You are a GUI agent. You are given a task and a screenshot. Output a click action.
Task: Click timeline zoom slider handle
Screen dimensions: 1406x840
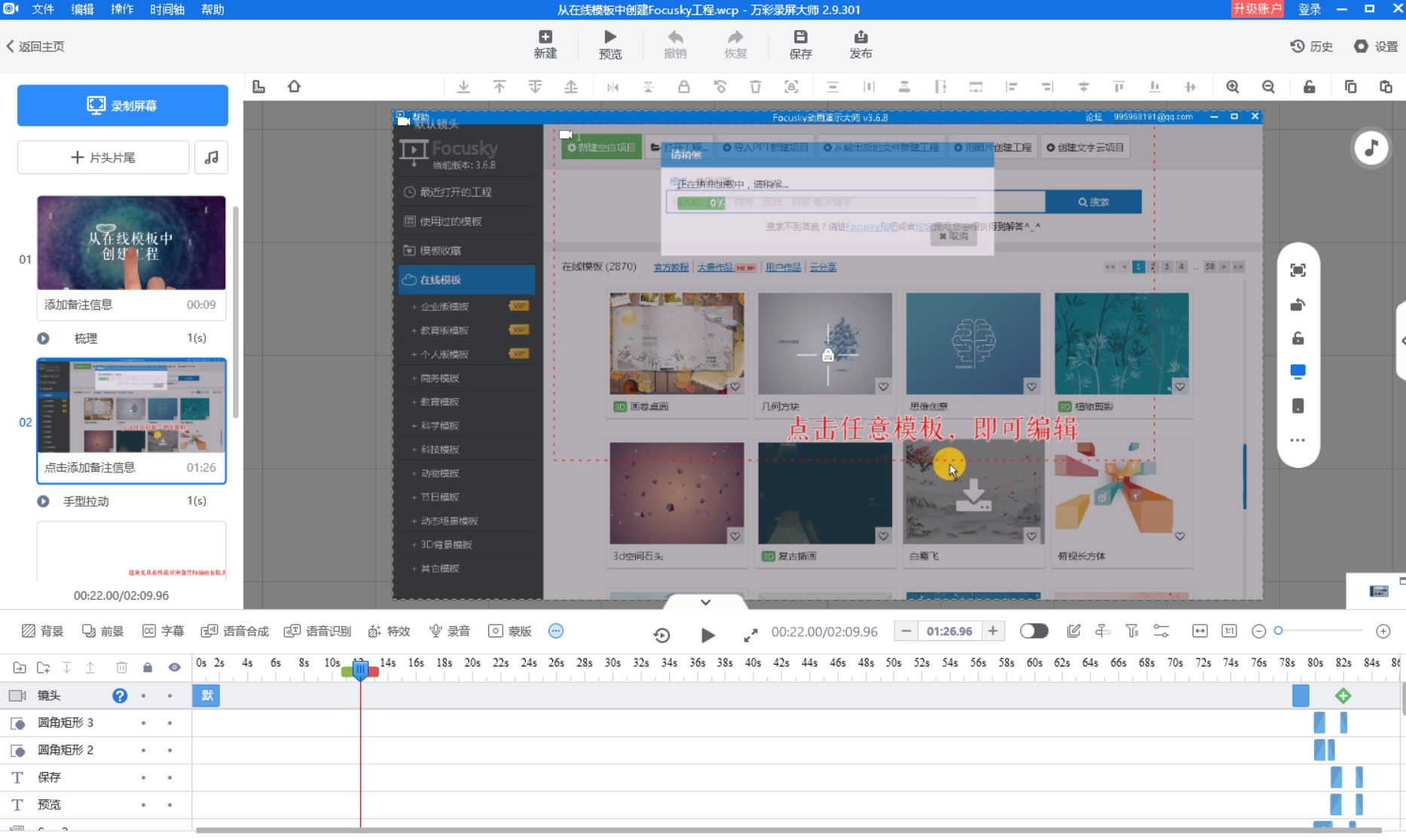(1279, 631)
